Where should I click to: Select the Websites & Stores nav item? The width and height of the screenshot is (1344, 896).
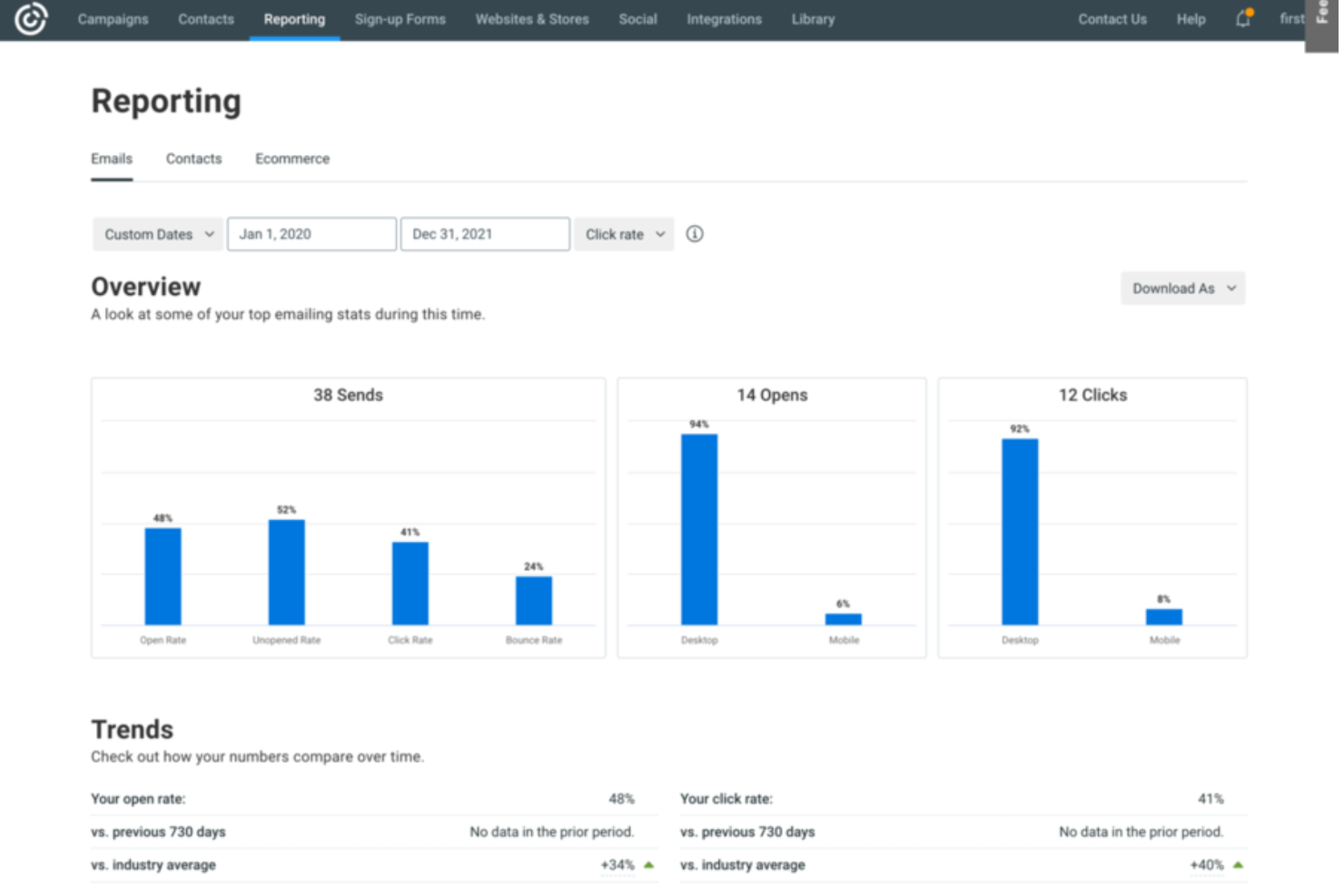click(x=531, y=18)
